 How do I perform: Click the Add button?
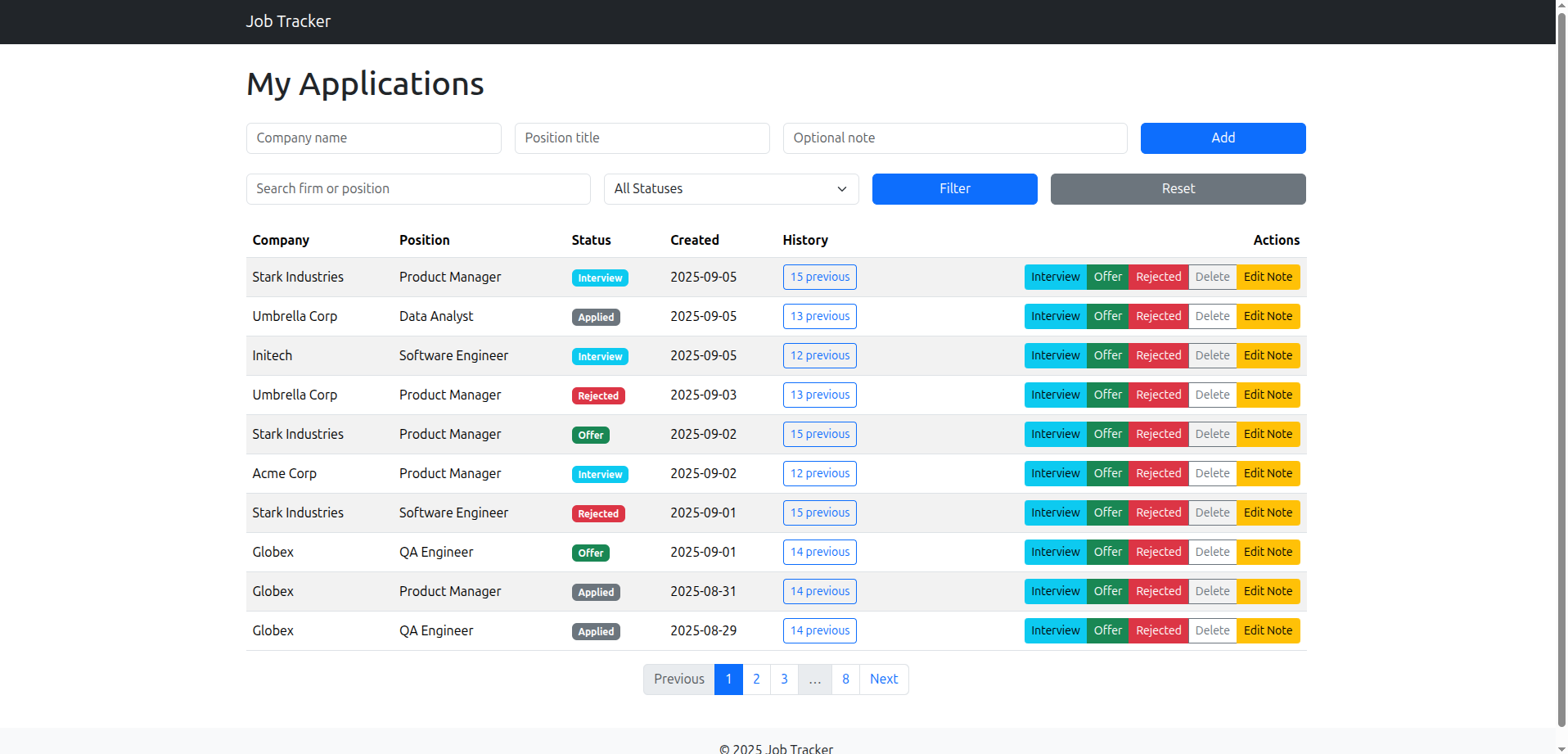pos(1223,138)
